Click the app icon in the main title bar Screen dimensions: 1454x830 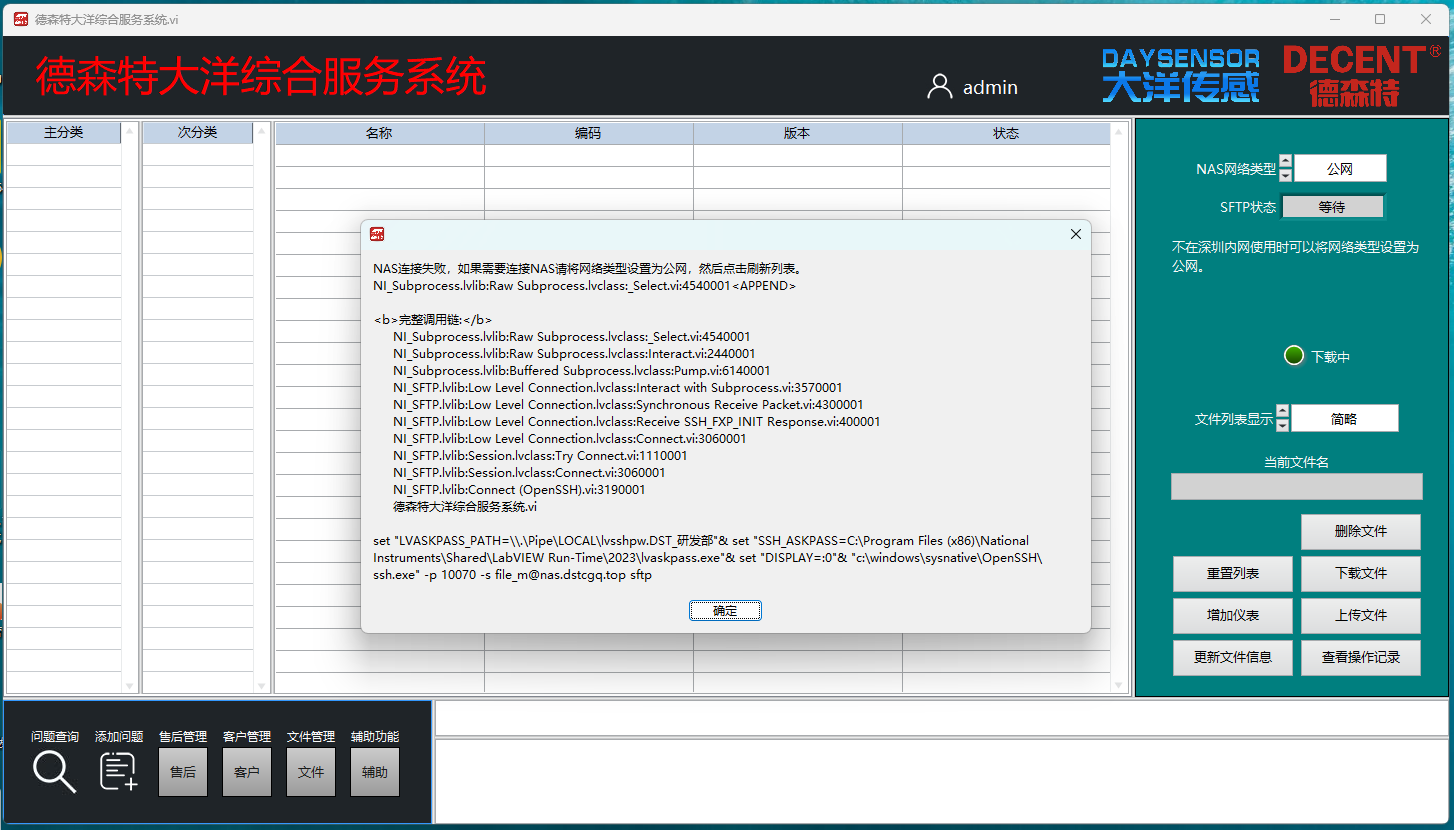pos(21,19)
